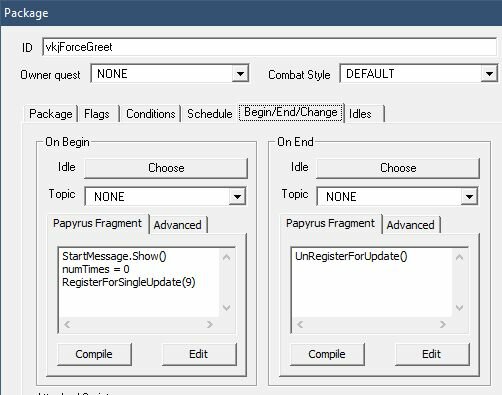Screen dimensions: 502x395
Task: Click the right scroll arrow in On End script box
Action: [443, 324]
